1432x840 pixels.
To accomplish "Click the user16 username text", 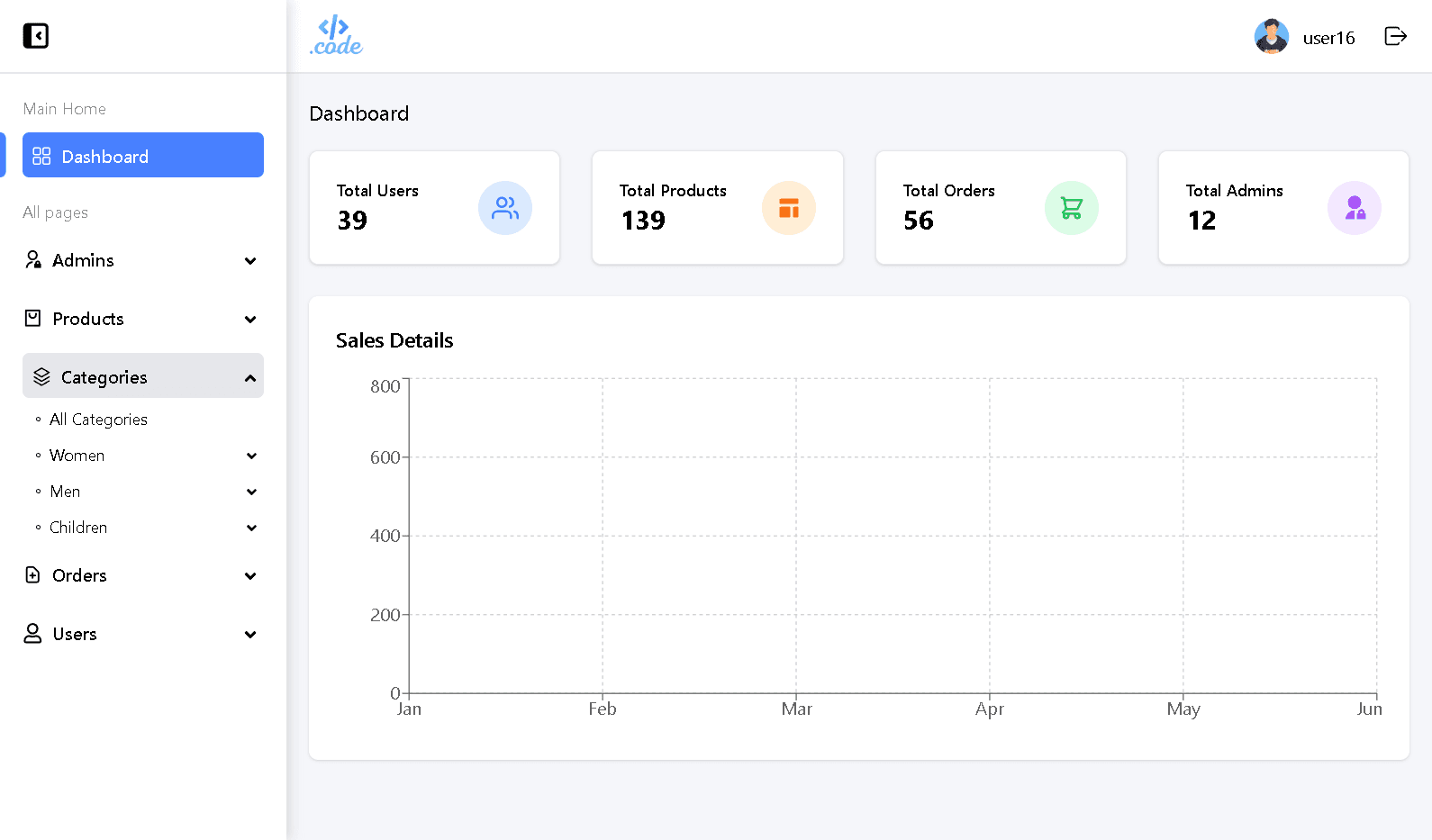I will 1328,38.
